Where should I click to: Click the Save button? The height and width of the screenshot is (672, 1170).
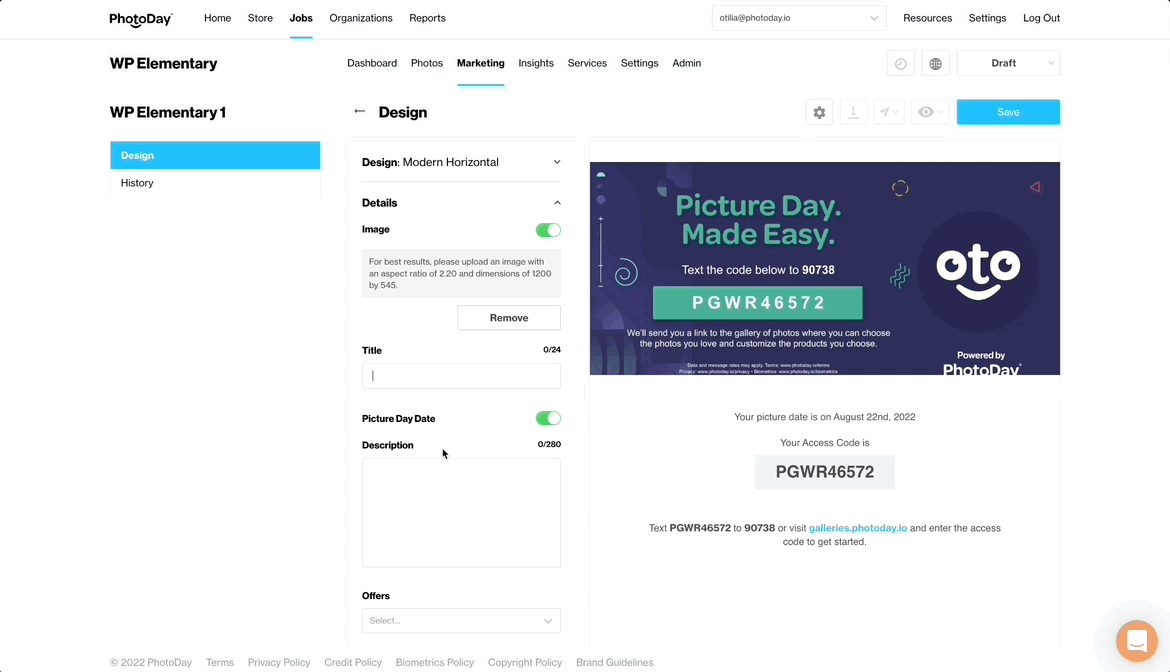coord(1008,113)
